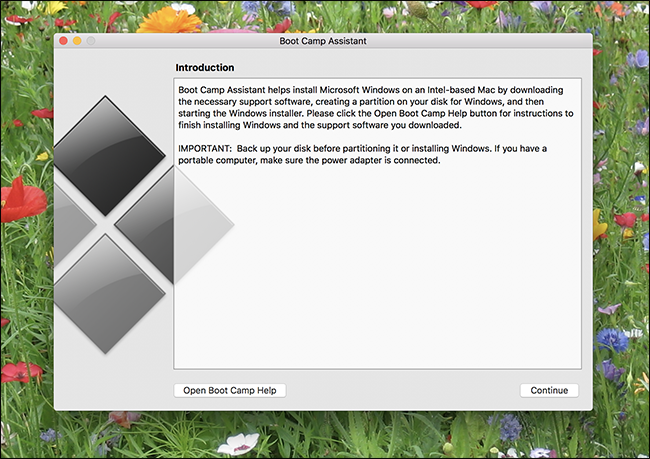Close the Boot Camp Assistant window
The image size is (650, 459).
click(63, 41)
